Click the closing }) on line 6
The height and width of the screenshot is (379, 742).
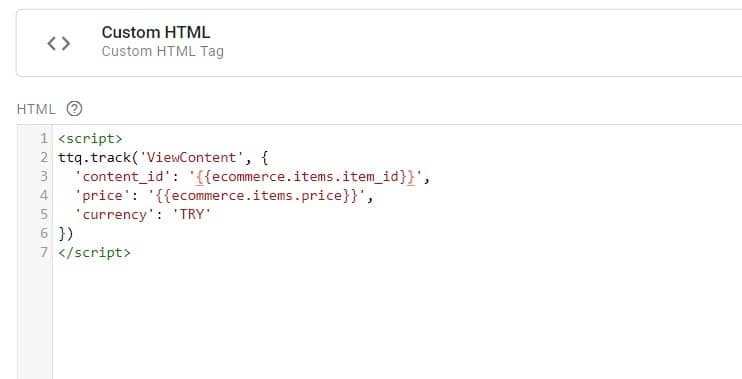[x=66, y=233]
